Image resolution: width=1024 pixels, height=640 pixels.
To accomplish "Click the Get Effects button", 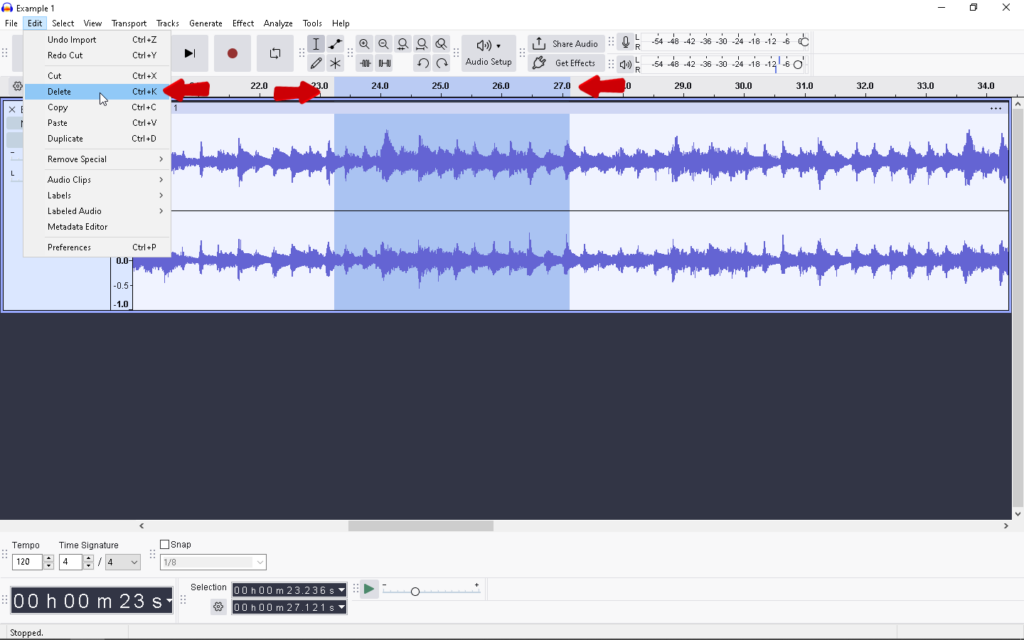I will click(x=566, y=63).
